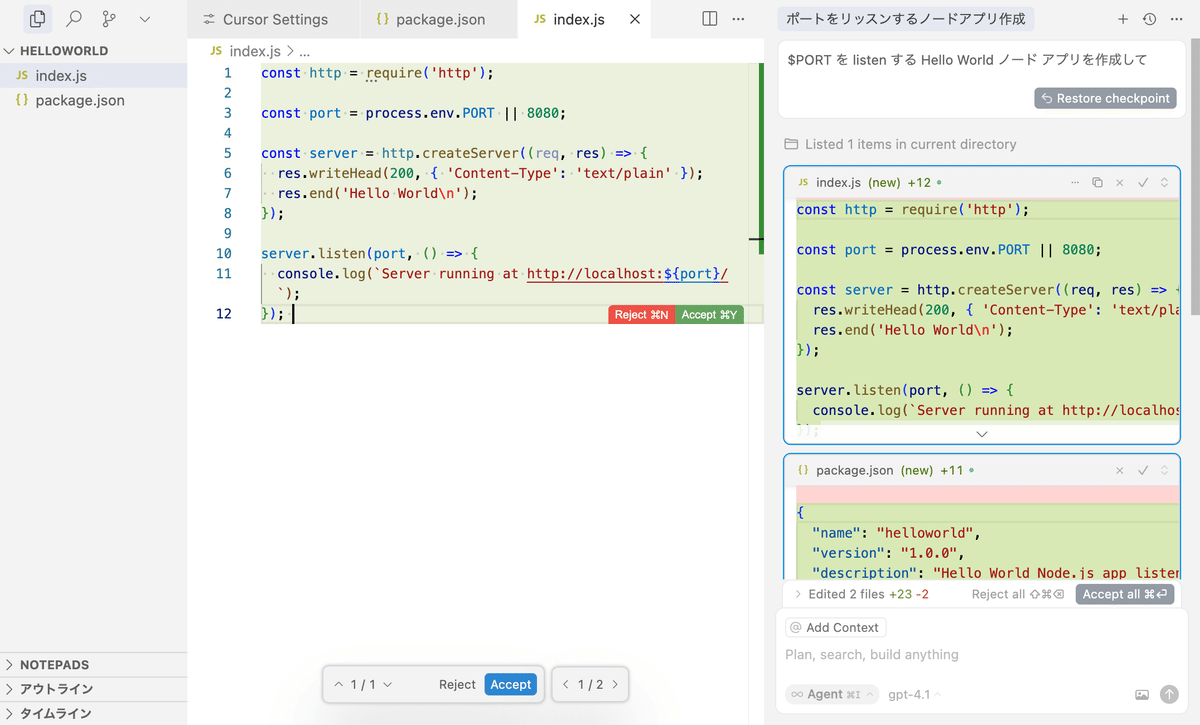Open the Source Control branch icon
Viewport: 1200px width, 725px height.
110,18
